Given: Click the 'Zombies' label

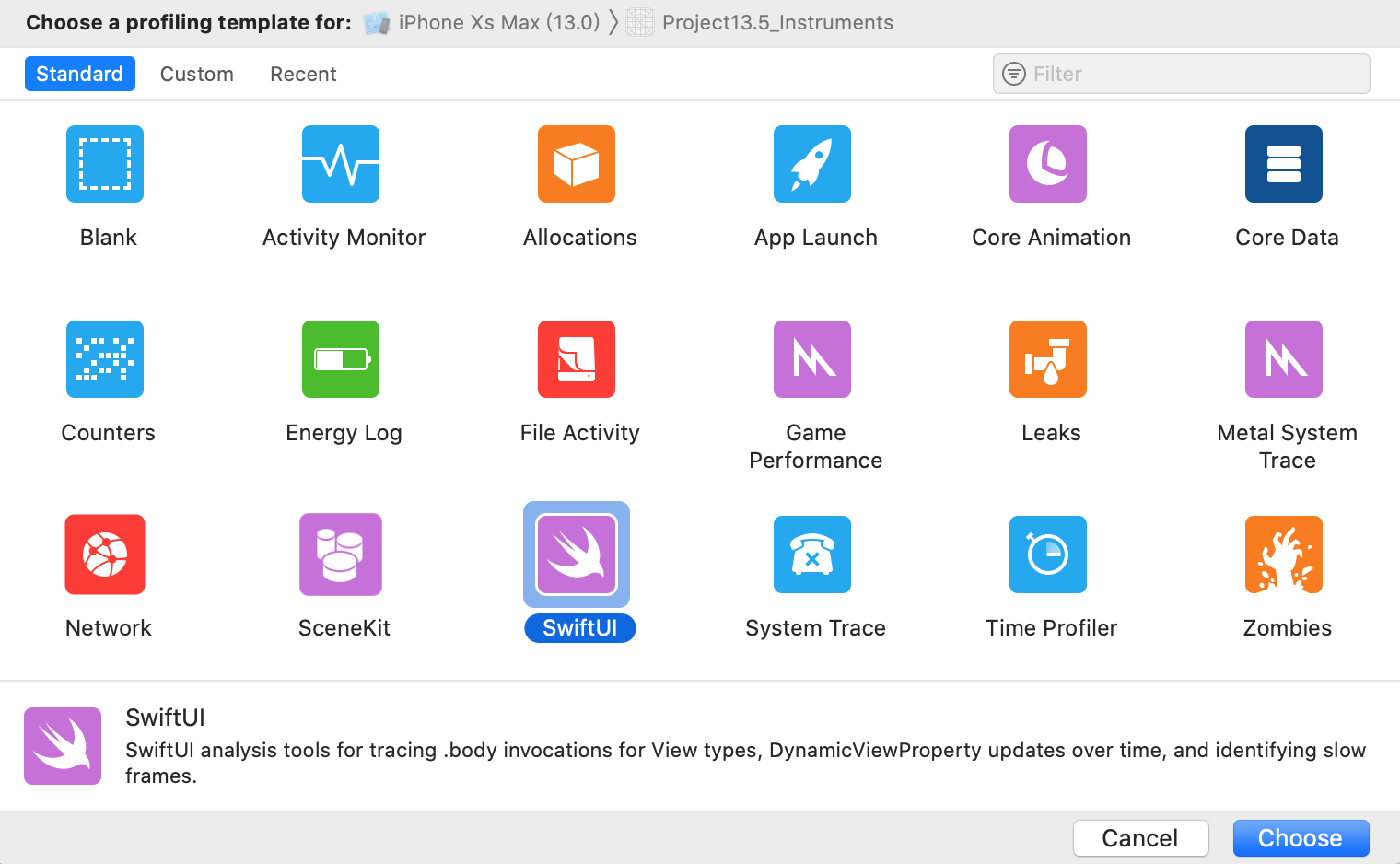Looking at the screenshot, I should [1288, 628].
